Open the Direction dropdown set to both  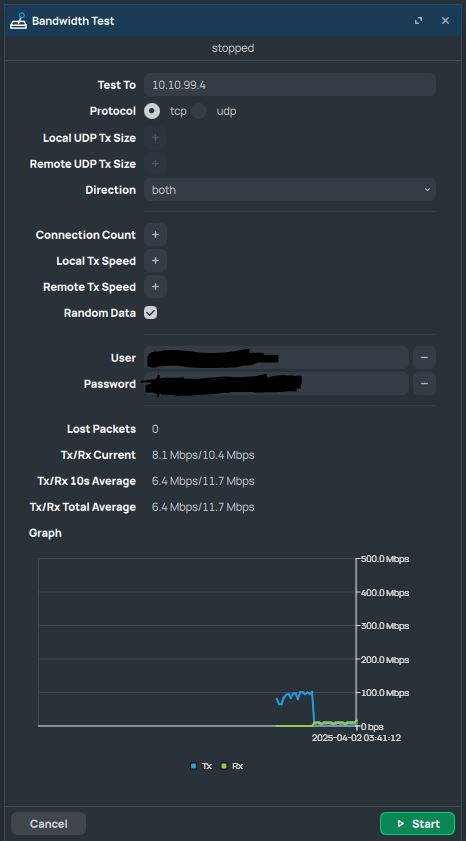[x=290, y=190]
